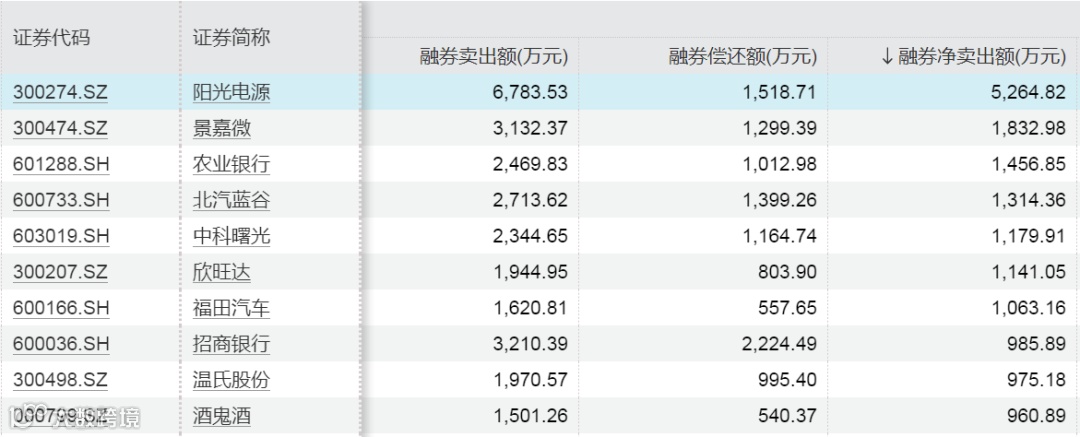Open the 欣旺达 stock name link
The width and height of the screenshot is (1080, 437).
pyautogui.click(x=222, y=272)
